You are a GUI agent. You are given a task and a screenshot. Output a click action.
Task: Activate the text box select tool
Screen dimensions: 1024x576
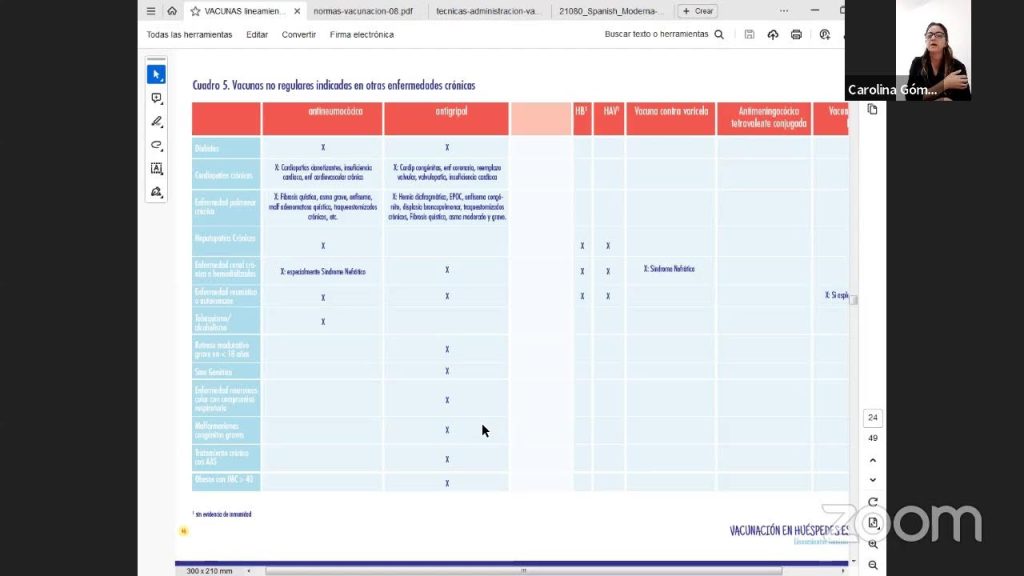[156, 168]
